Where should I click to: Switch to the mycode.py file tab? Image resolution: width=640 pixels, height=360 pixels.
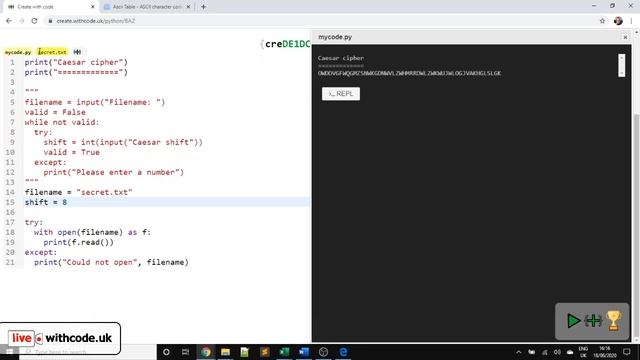(18, 52)
